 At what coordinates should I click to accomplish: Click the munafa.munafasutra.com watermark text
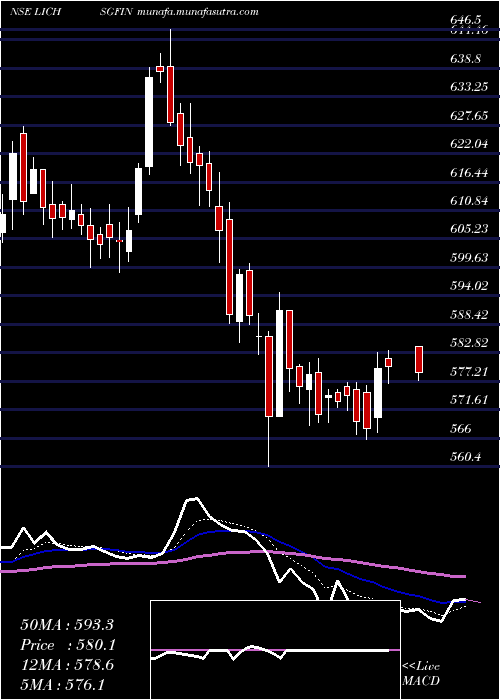197,12
